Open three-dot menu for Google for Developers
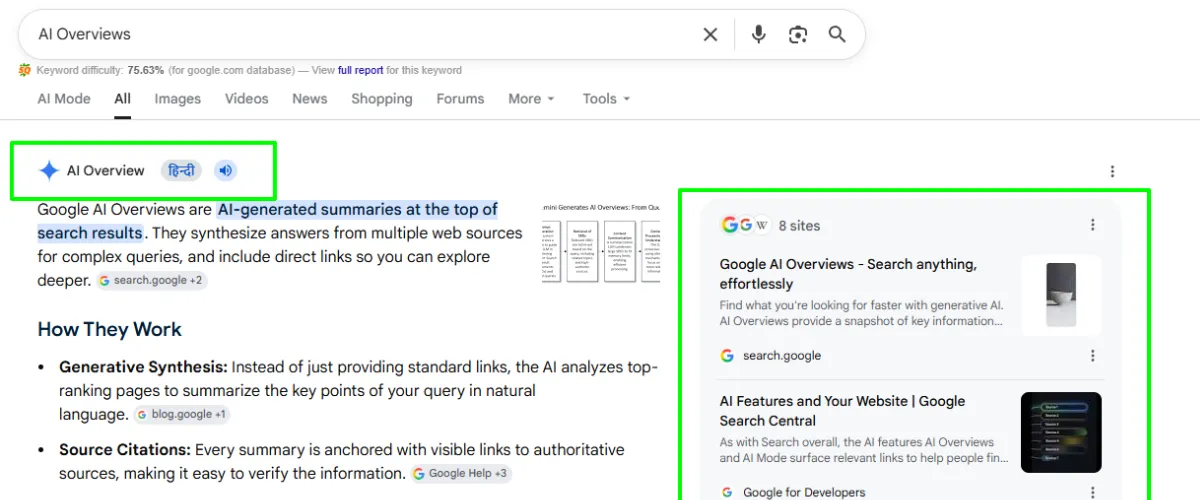The height and width of the screenshot is (500, 1200). tap(1092, 492)
